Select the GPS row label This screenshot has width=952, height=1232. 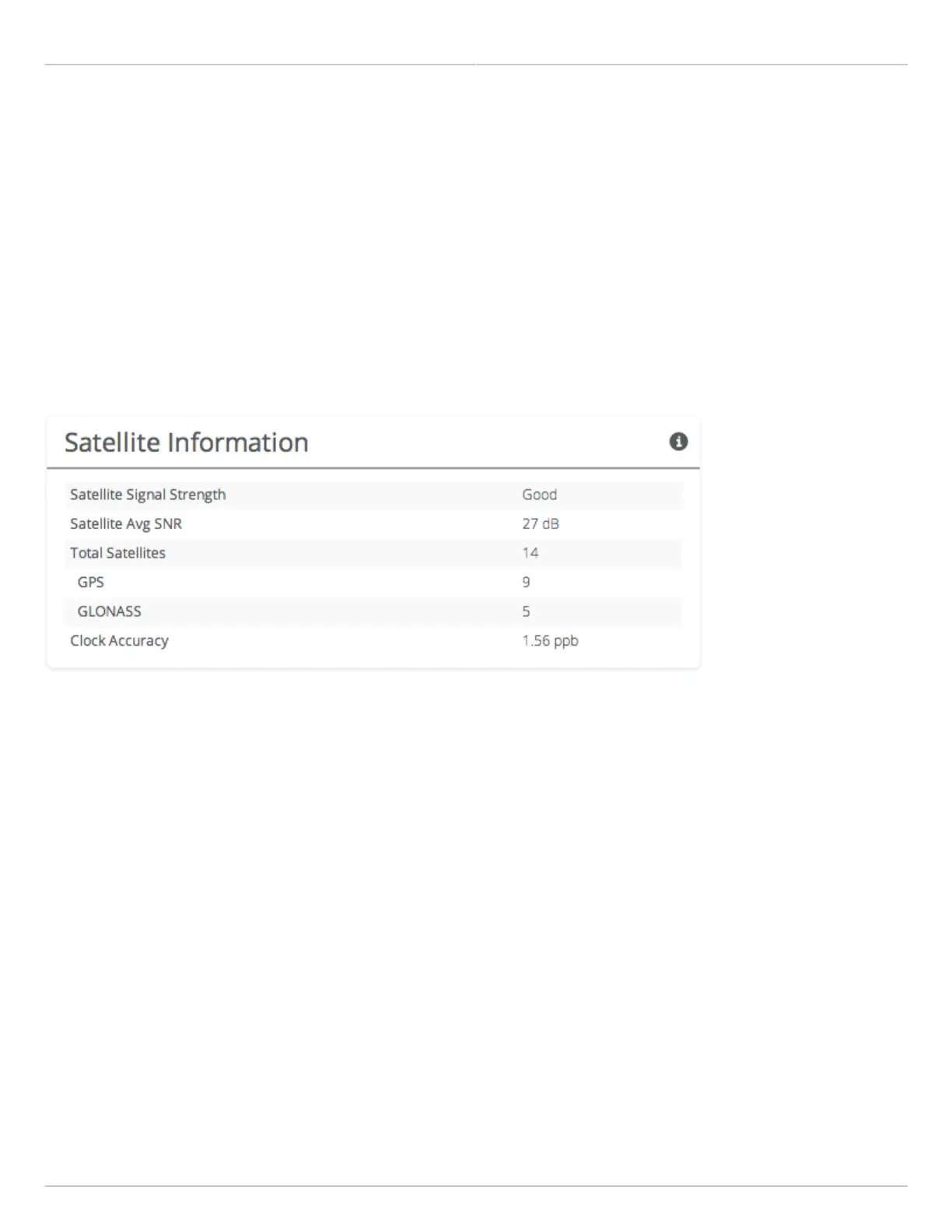click(x=90, y=582)
